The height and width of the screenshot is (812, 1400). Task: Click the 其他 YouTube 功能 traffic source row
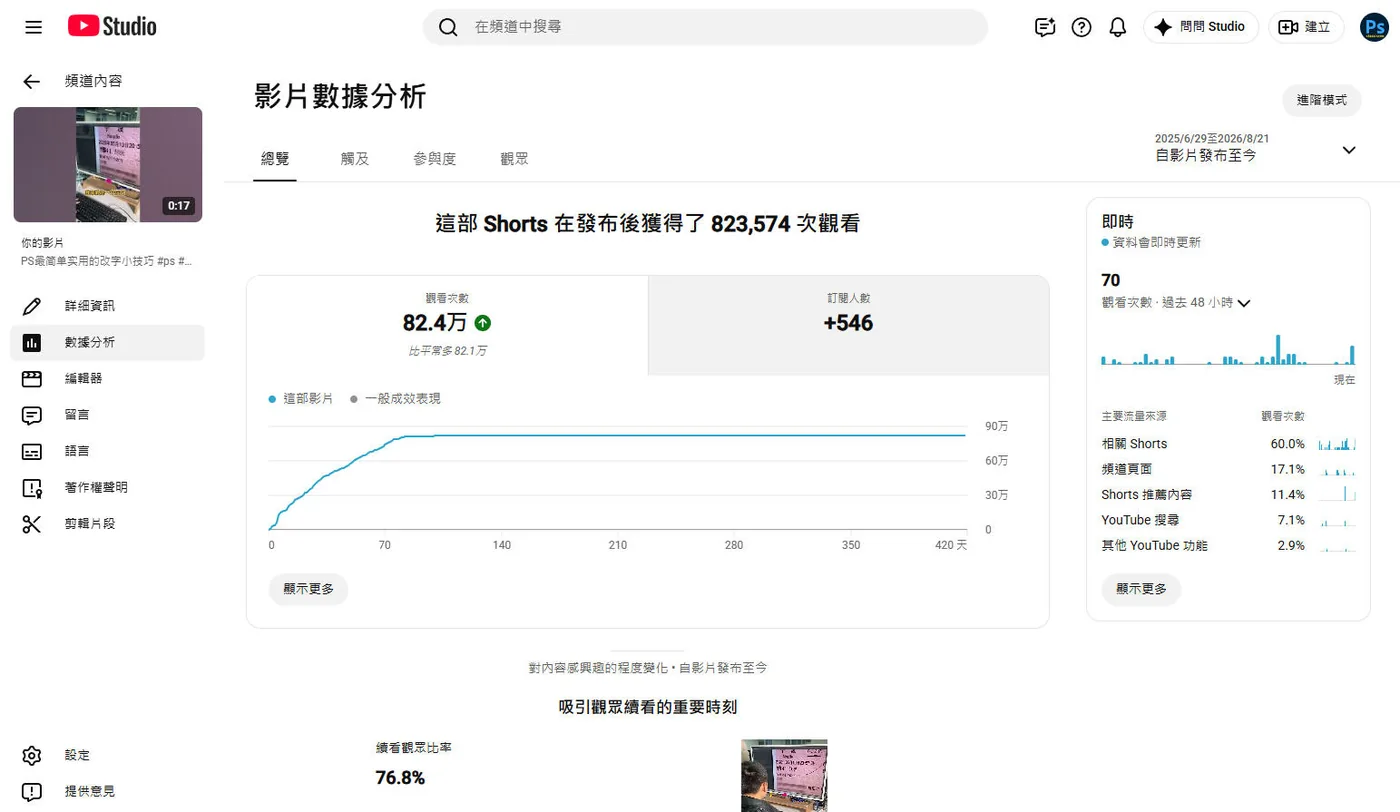(1228, 546)
